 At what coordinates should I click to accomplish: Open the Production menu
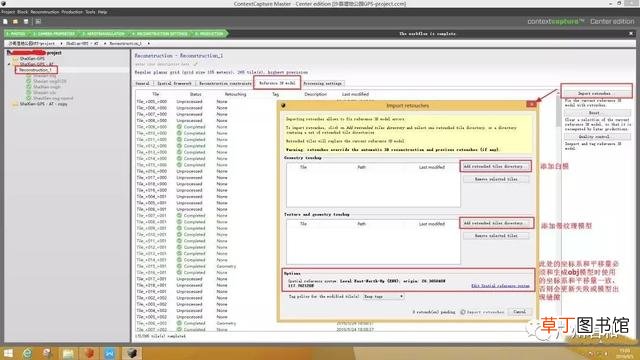pos(72,12)
